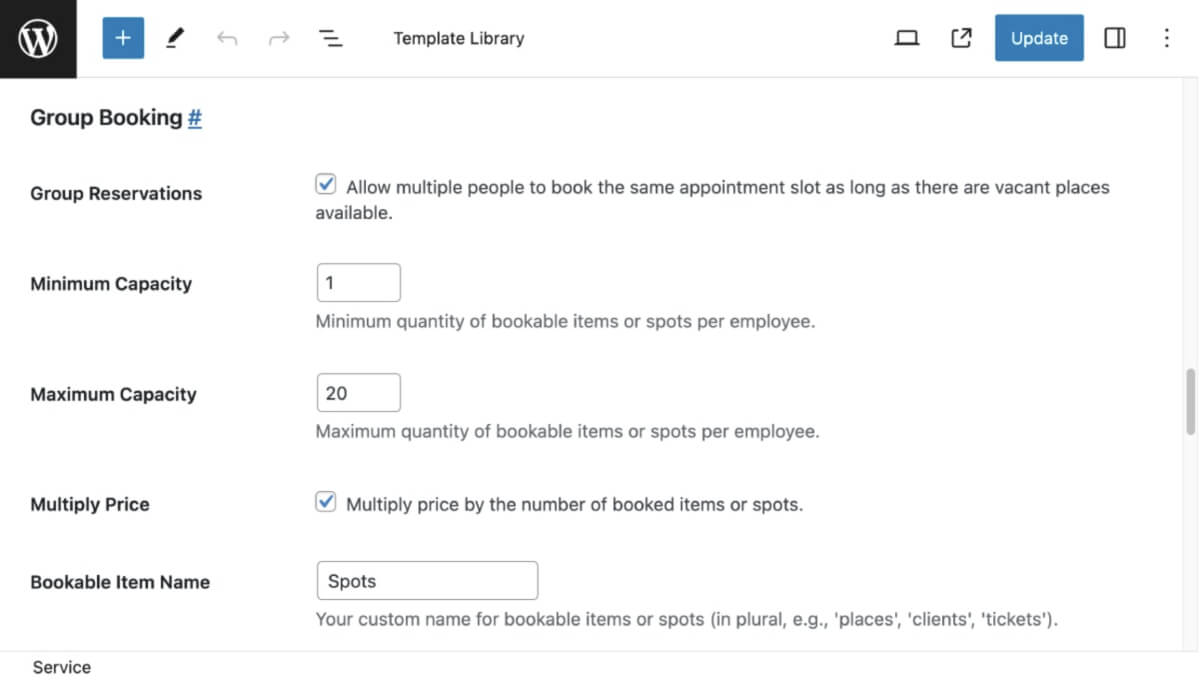The width and height of the screenshot is (1200, 685).
Task: Open the WordPress logo menu
Action: [38, 38]
